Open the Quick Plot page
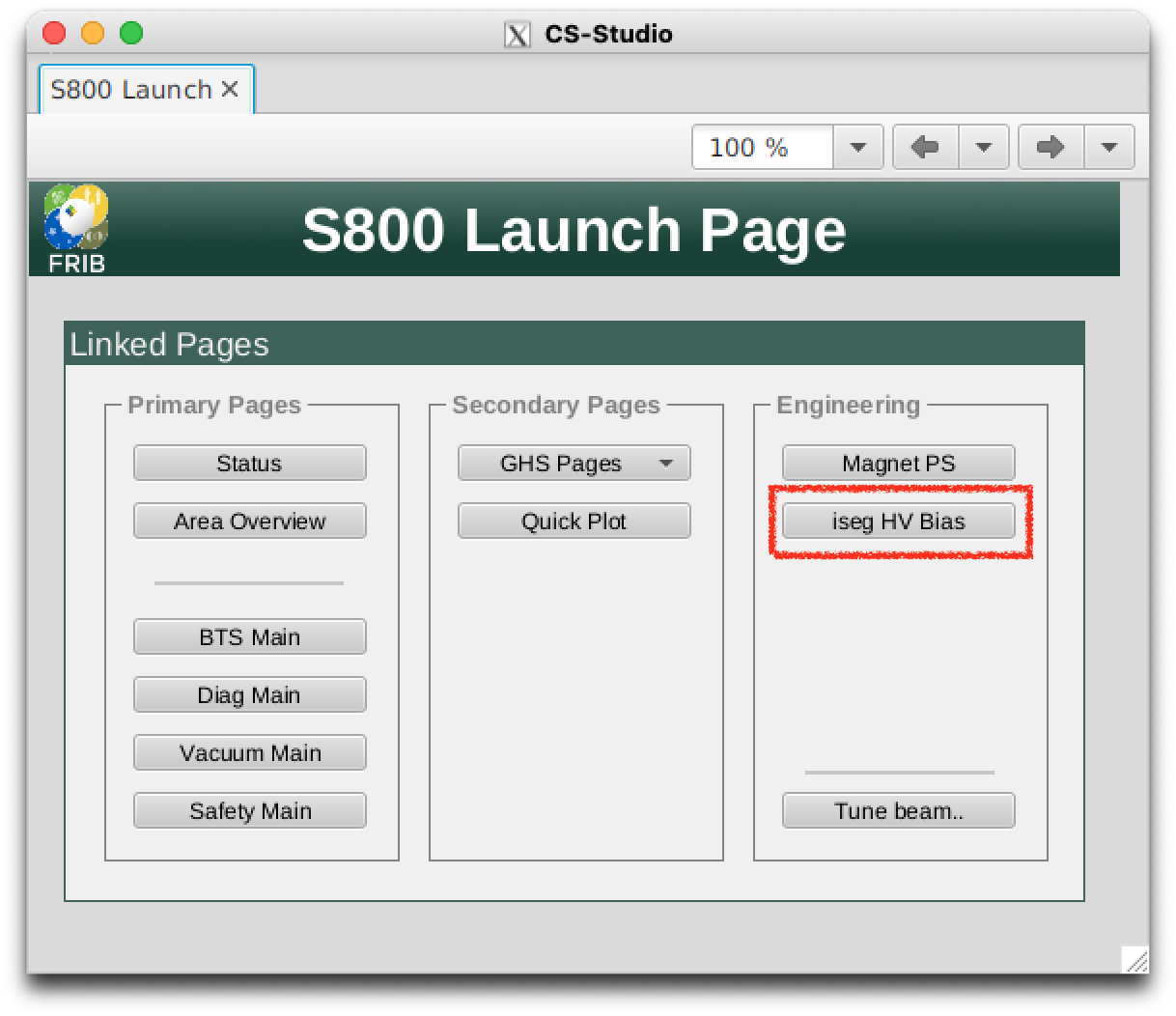Viewport: 1176px width, 1016px height. click(574, 522)
